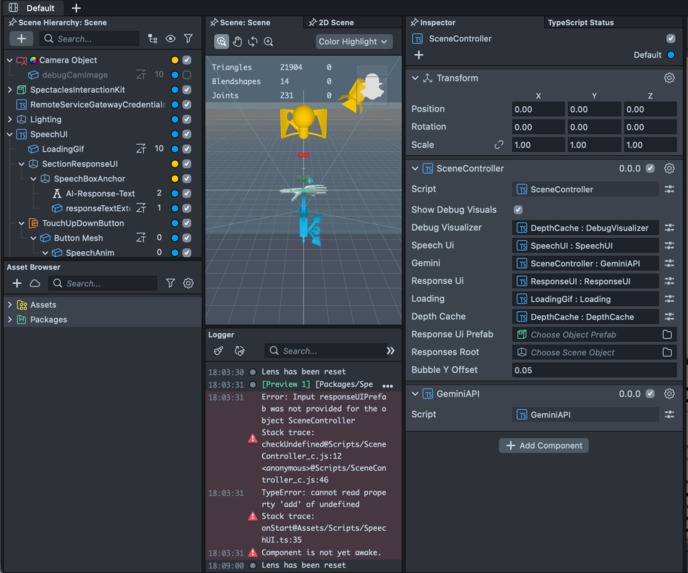This screenshot has width=688, height=573.
Task: Open the cloud asset library icon
Action: click(x=35, y=283)
